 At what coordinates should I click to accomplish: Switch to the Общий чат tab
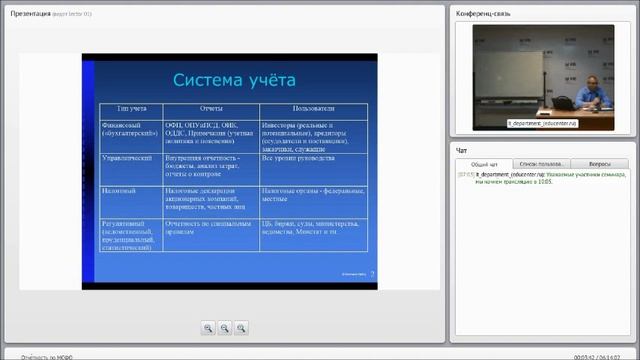484,164
